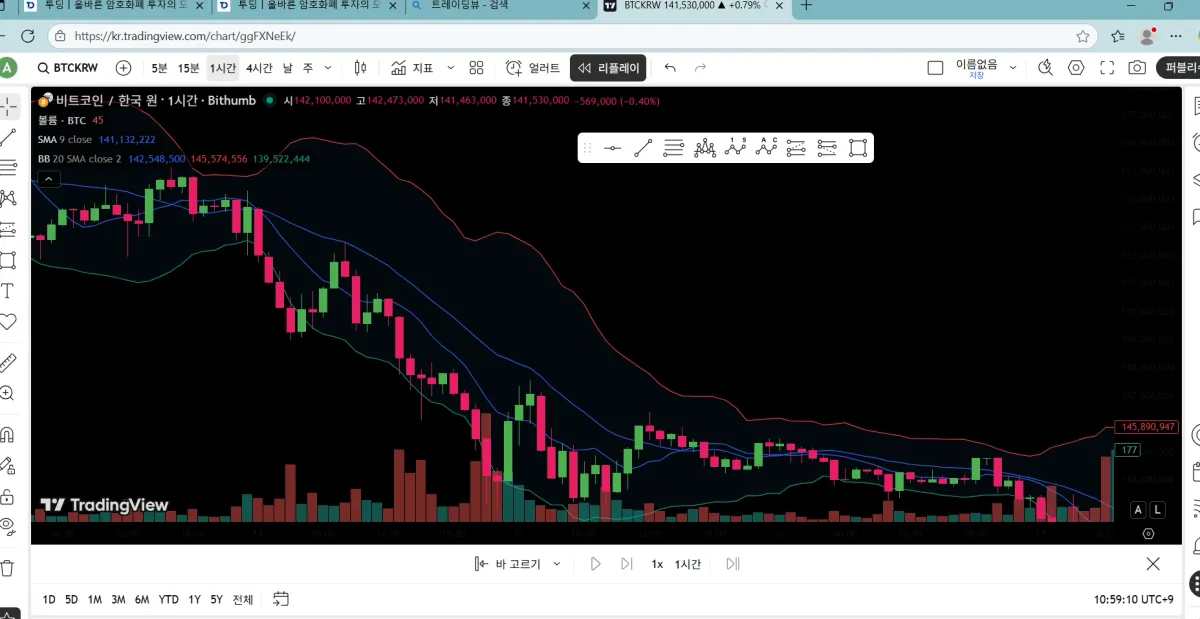The width and height of the screenshot is (1200, 619).
Task: Select the ruler measure tool
Action: coord(8,361)
